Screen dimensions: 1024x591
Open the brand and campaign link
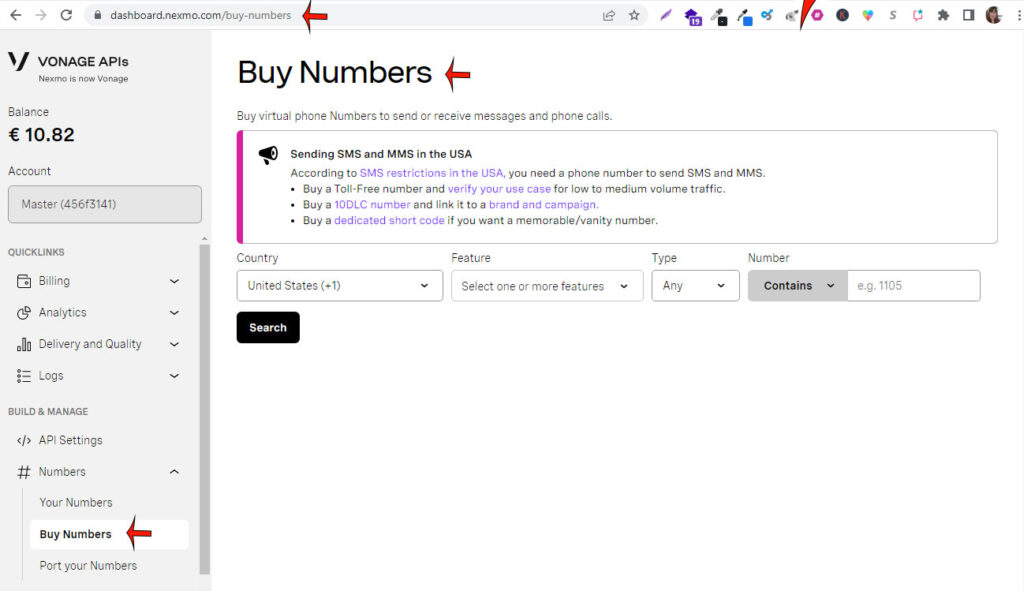click(543, 204)
